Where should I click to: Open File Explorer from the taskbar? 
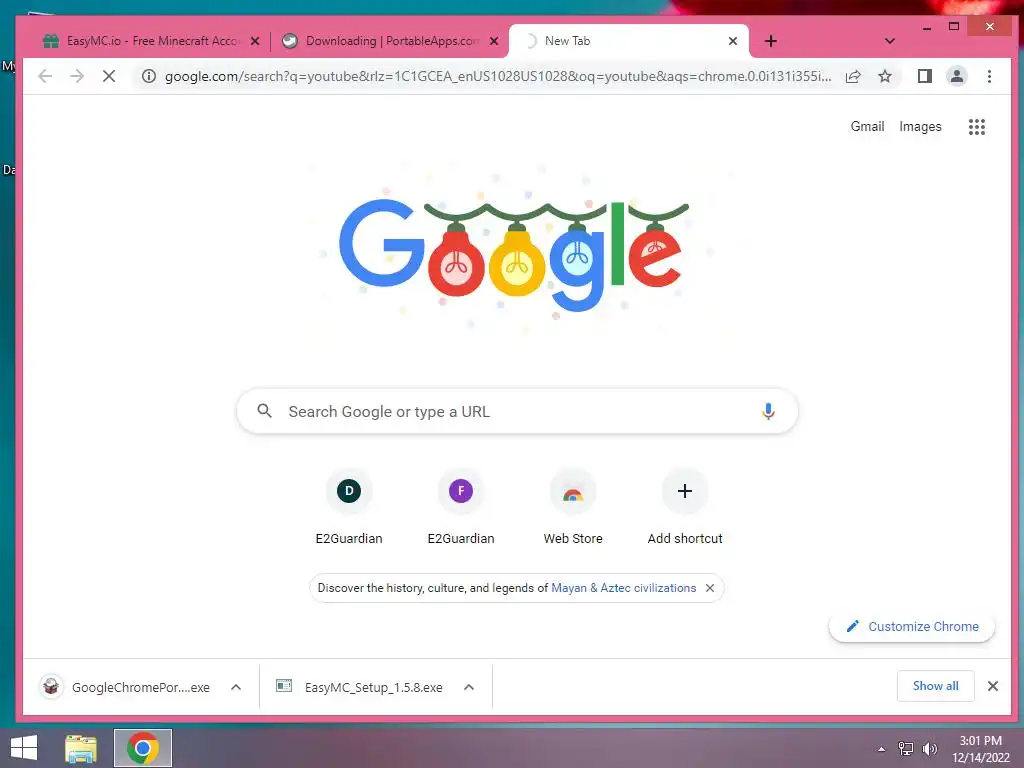pos(81,748)
